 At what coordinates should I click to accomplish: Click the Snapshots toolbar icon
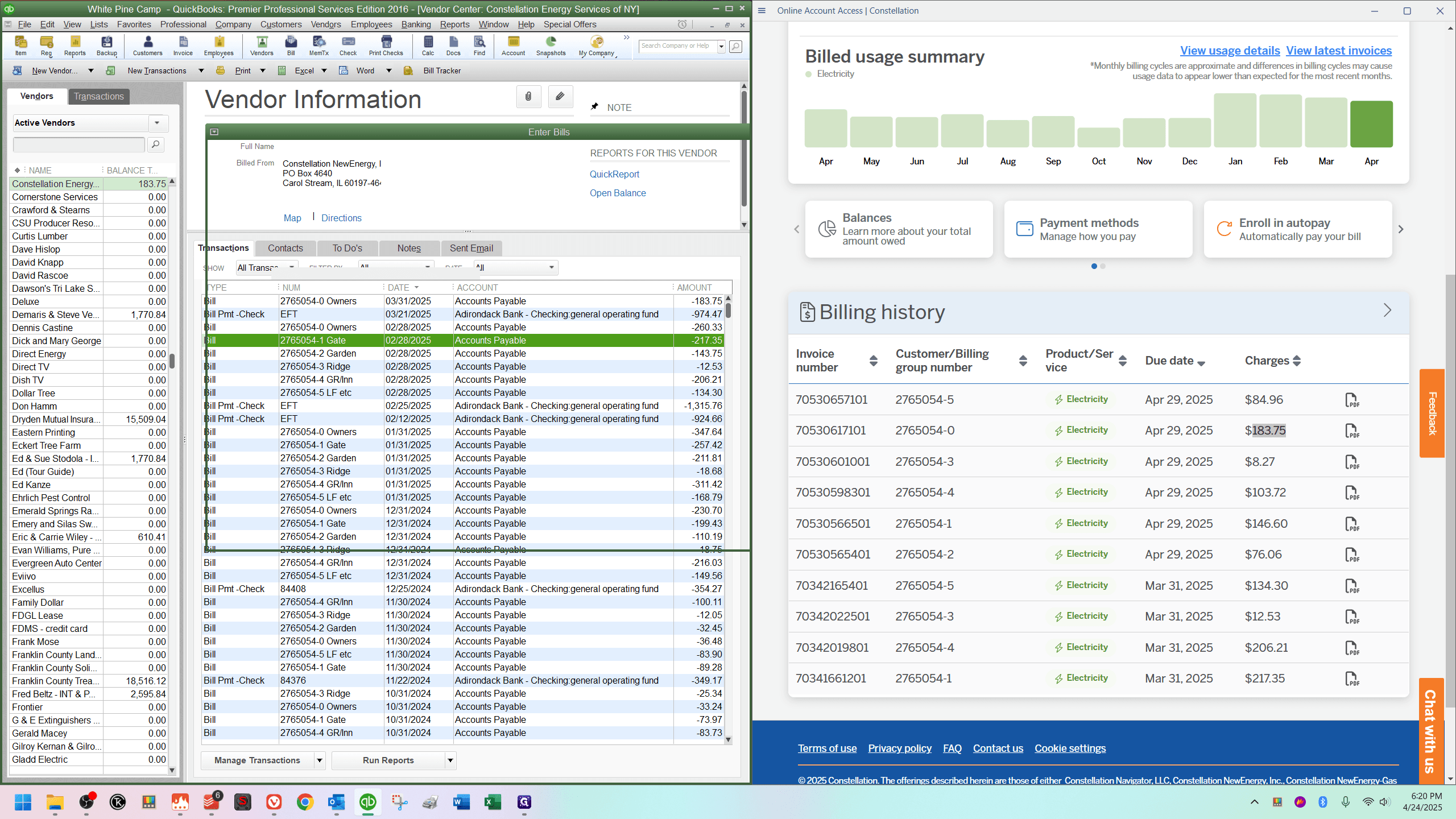click(x=551, y=45)
